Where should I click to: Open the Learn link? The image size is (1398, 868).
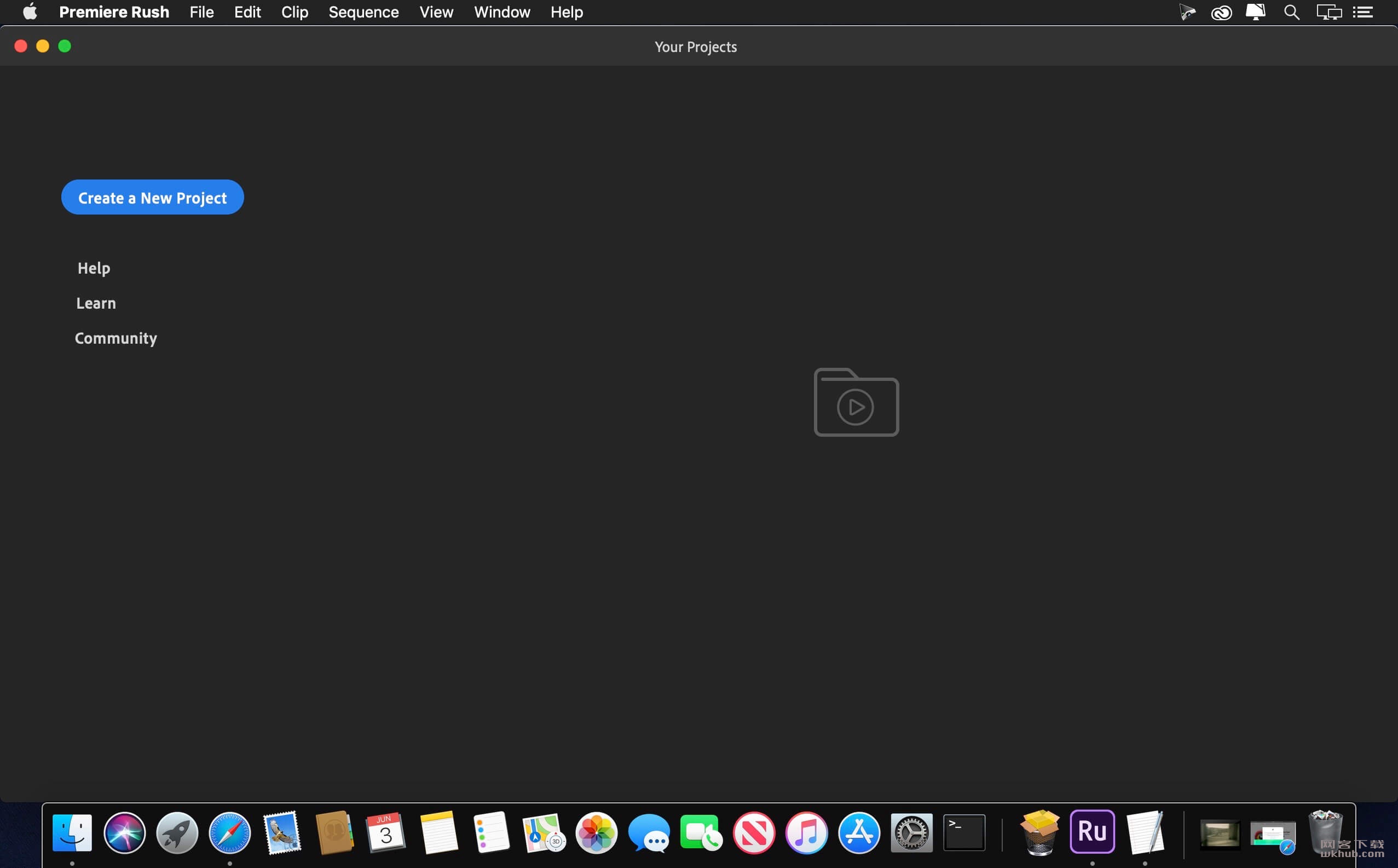coord(96,303)
